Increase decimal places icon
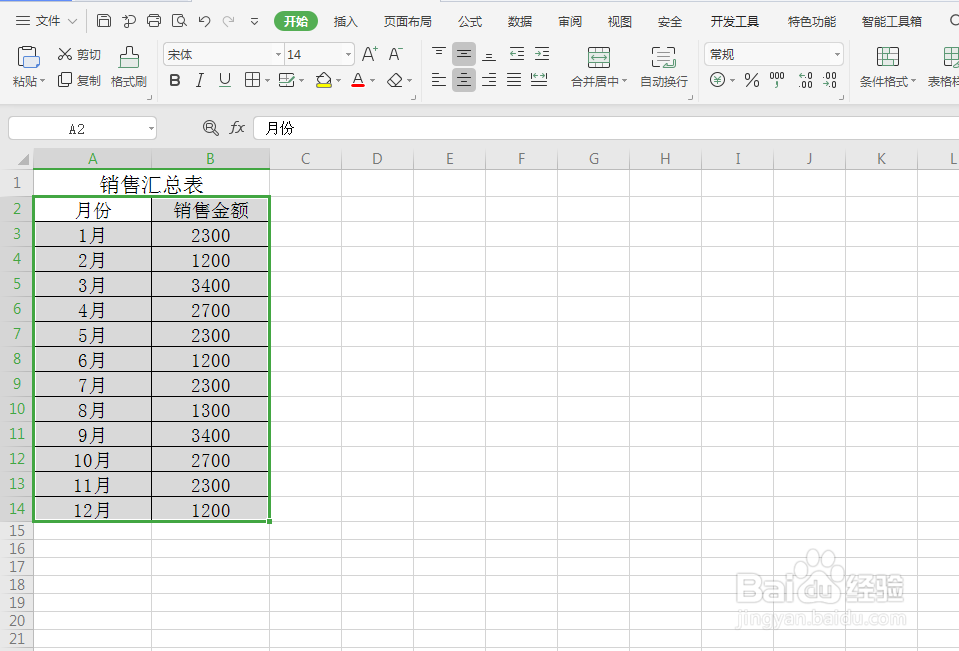This screenshot has height=651, width=959. [x=805, y=80]
